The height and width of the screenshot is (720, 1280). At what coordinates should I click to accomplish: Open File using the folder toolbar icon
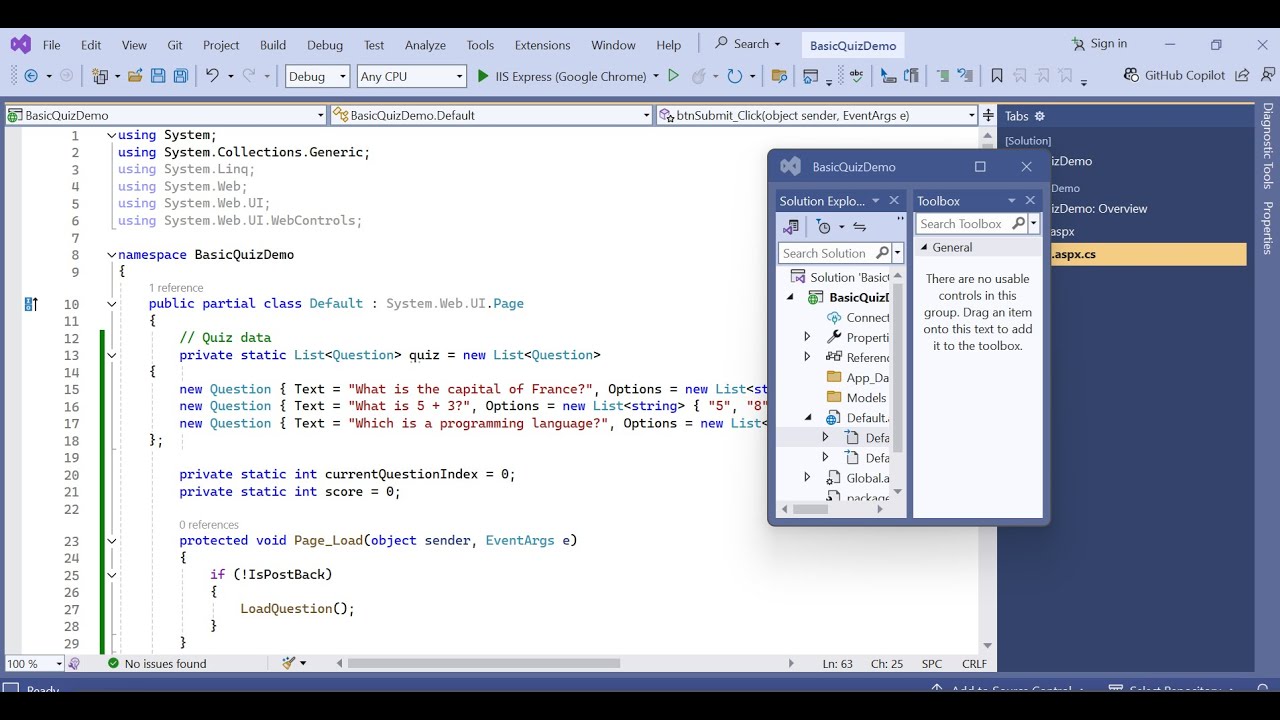click(134, 76)
